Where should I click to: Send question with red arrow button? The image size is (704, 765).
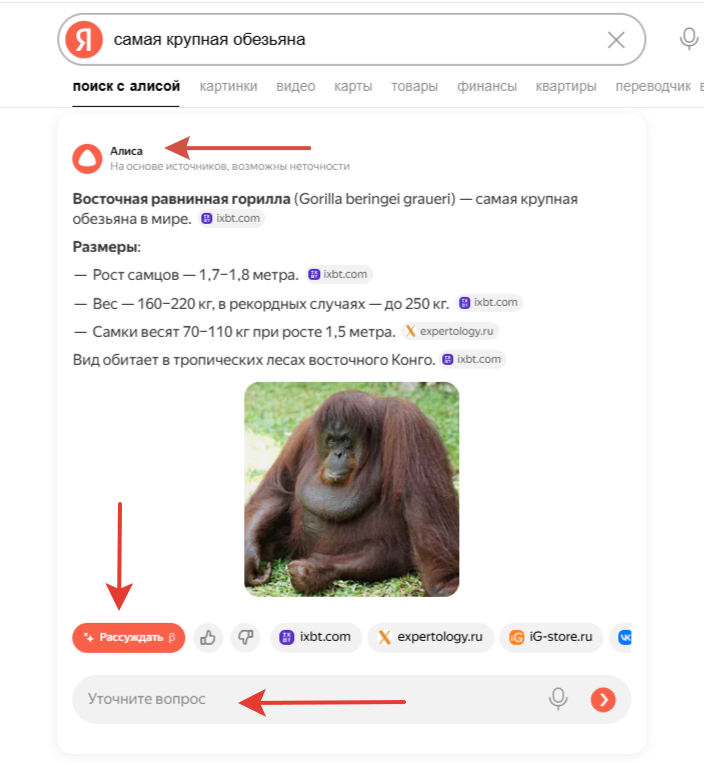(603, 700)
